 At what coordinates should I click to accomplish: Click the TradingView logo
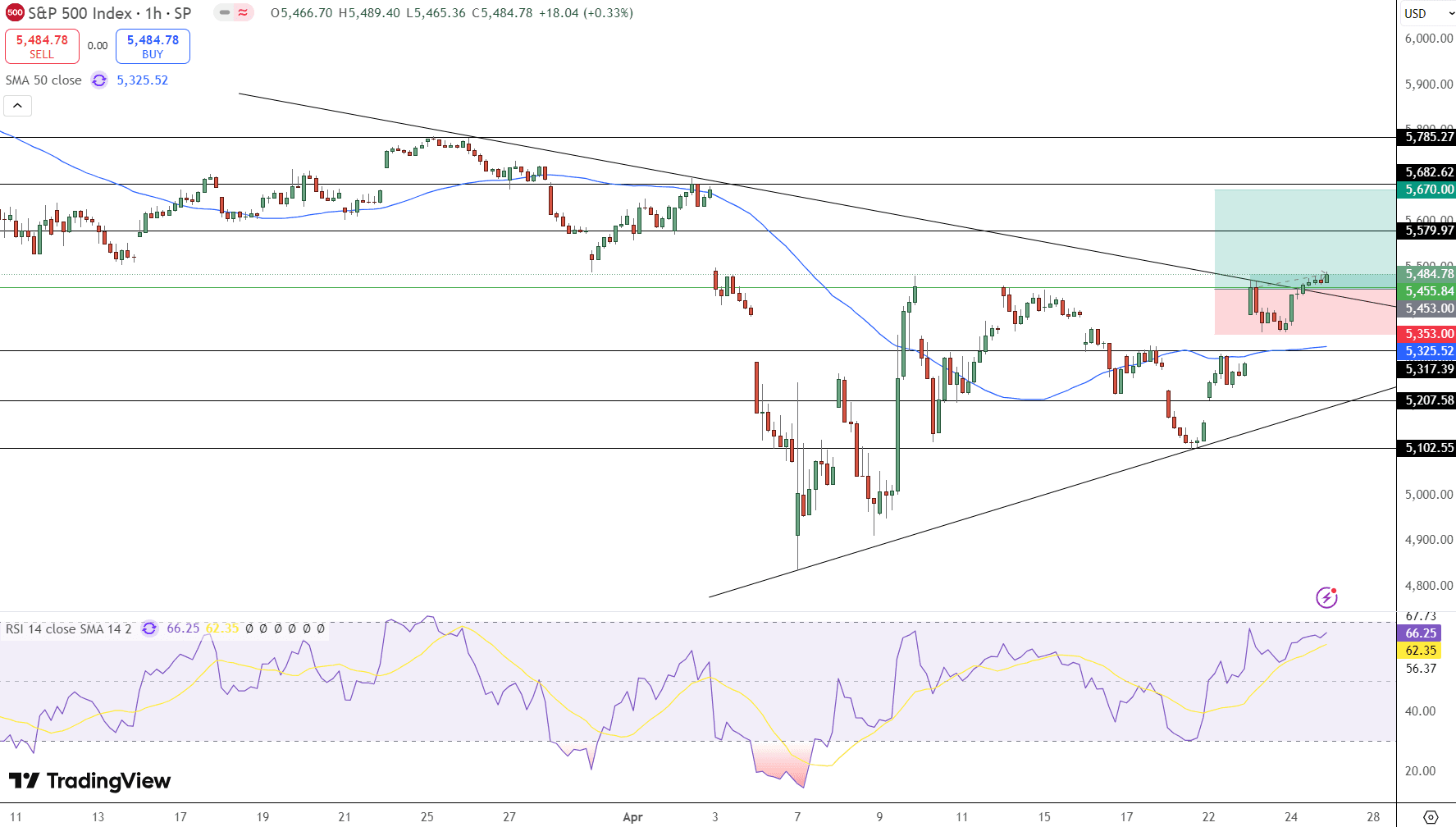pyautogui.click(x=89, y=780)
